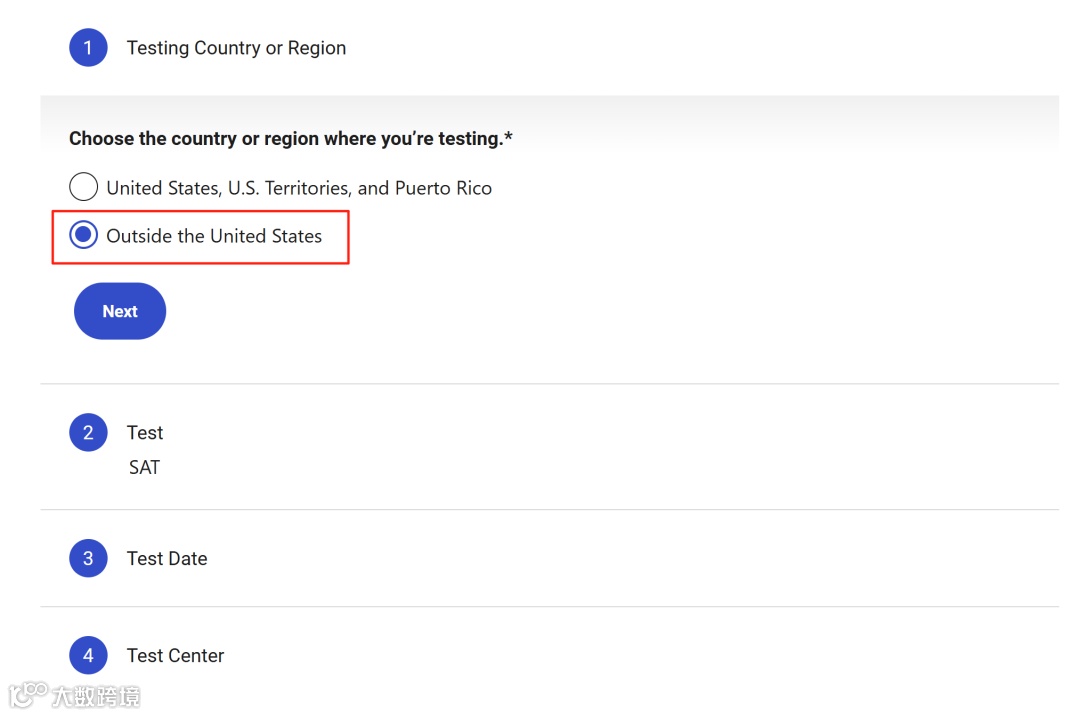Click the step 1 numbered circle icon
1080x716 pixels.
pyautogui.click(x=88, y=48)
